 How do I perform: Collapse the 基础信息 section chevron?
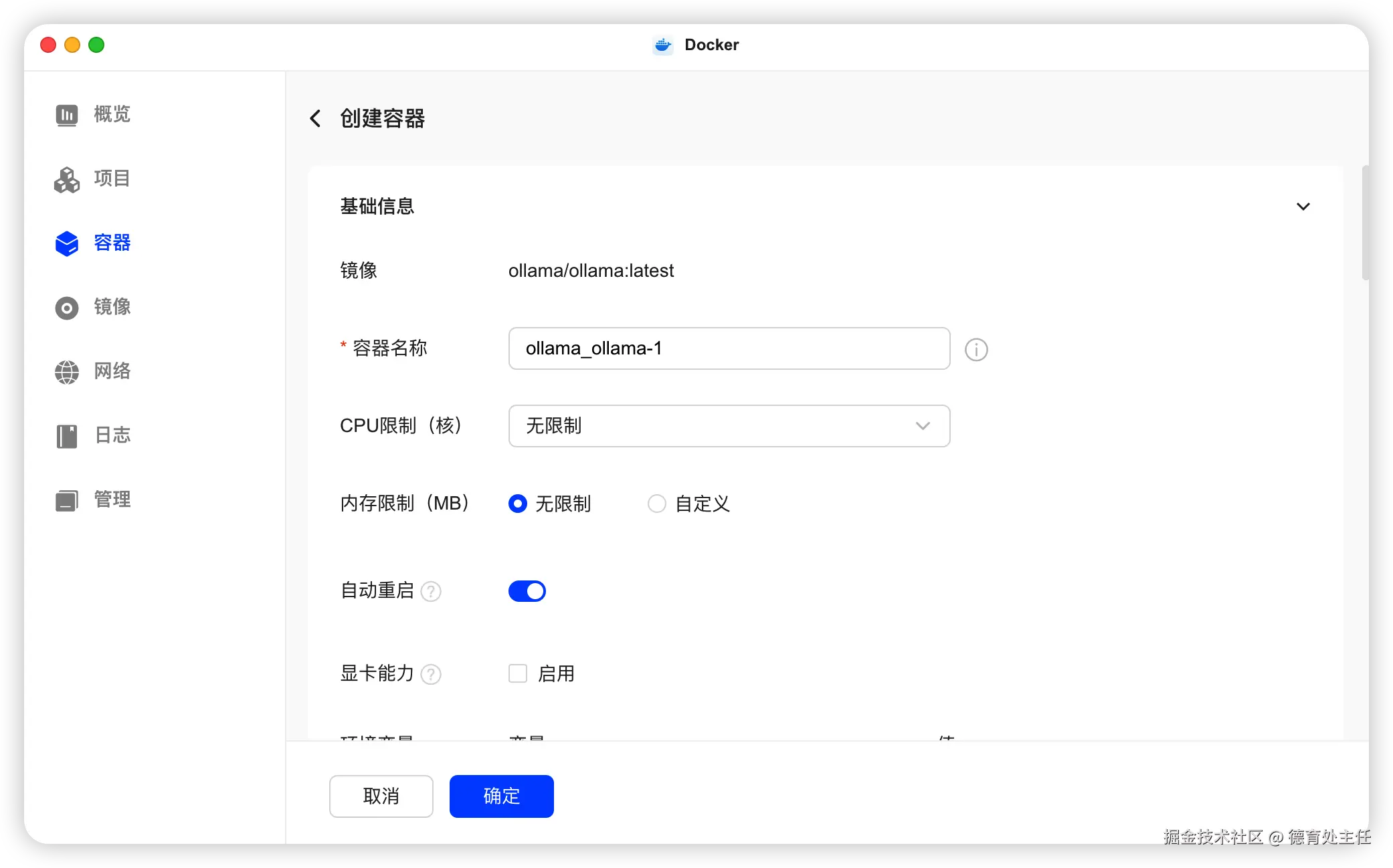(x=1303, y=207)
